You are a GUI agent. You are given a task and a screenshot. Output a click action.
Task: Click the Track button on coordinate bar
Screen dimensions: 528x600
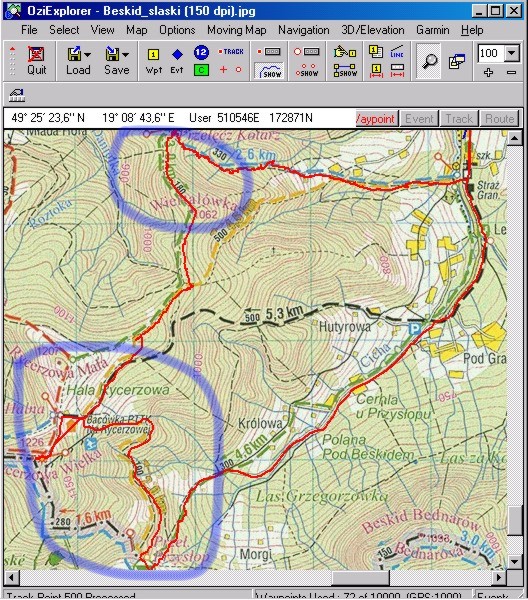(459, 119)
